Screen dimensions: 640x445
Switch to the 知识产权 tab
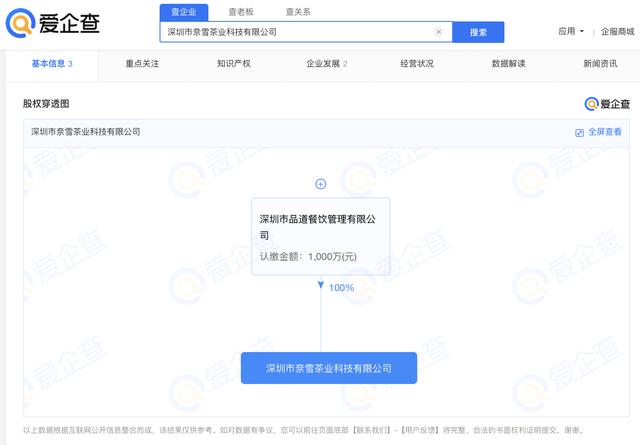point(233,64)
